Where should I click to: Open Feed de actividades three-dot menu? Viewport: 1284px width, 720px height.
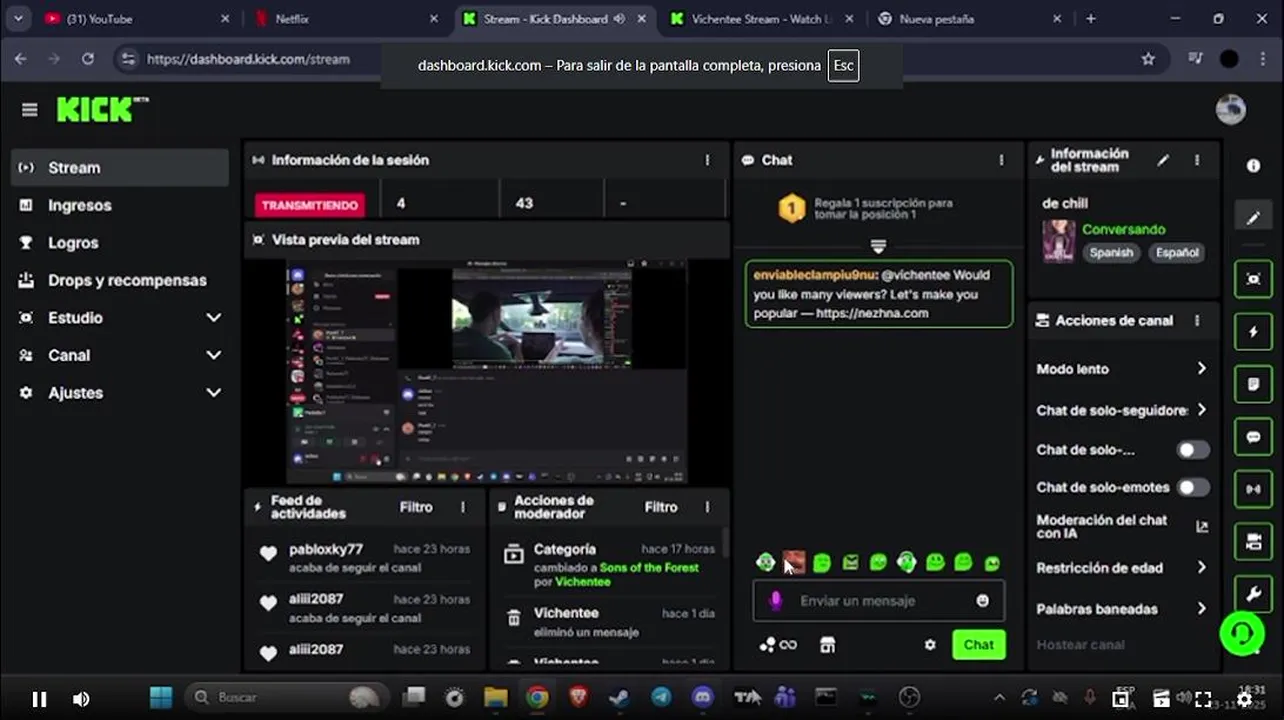pyautogui.click(x=463, y=507)
